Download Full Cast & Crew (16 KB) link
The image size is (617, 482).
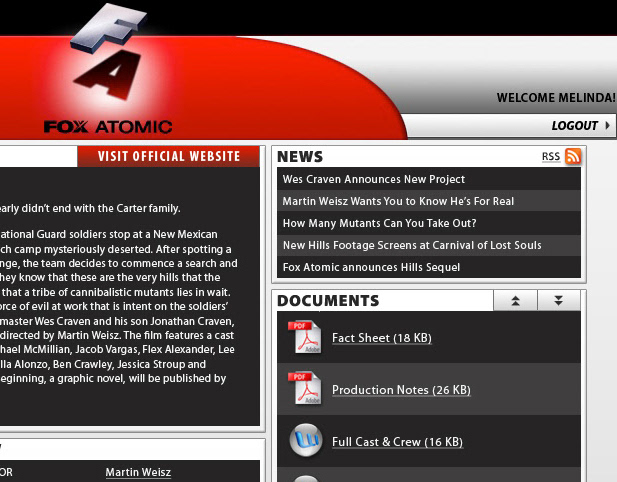click(397, 442)
